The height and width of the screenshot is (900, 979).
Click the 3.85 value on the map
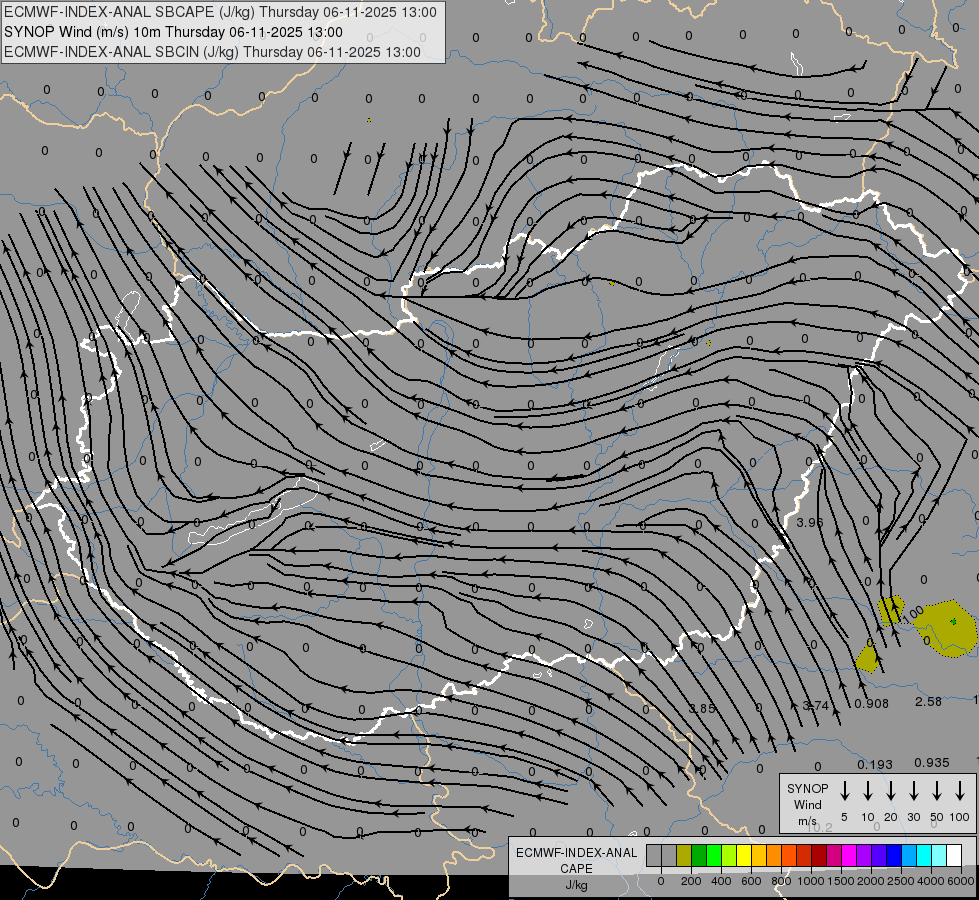[x=702, y=708]
